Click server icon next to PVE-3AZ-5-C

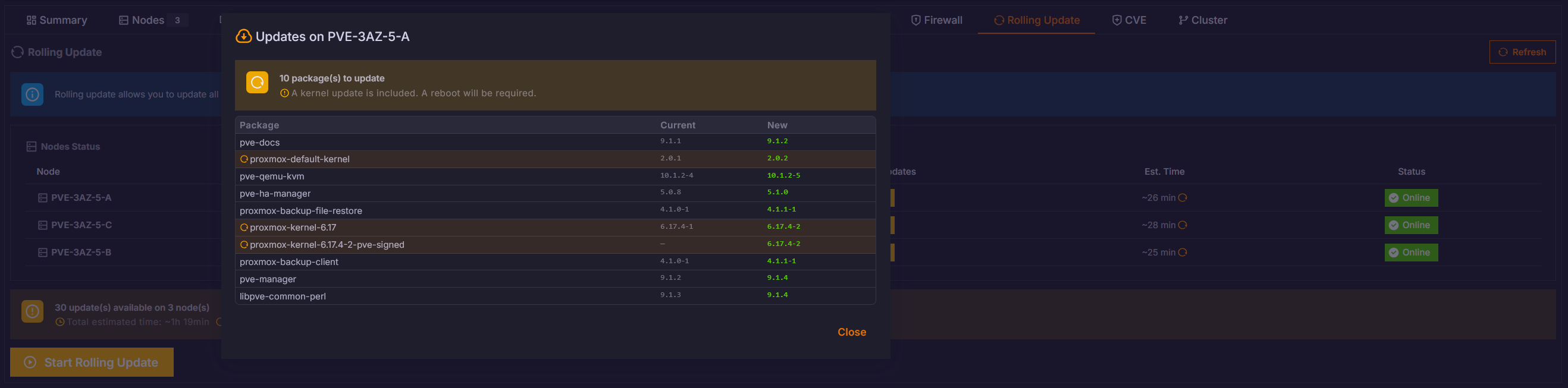[43, 225]
